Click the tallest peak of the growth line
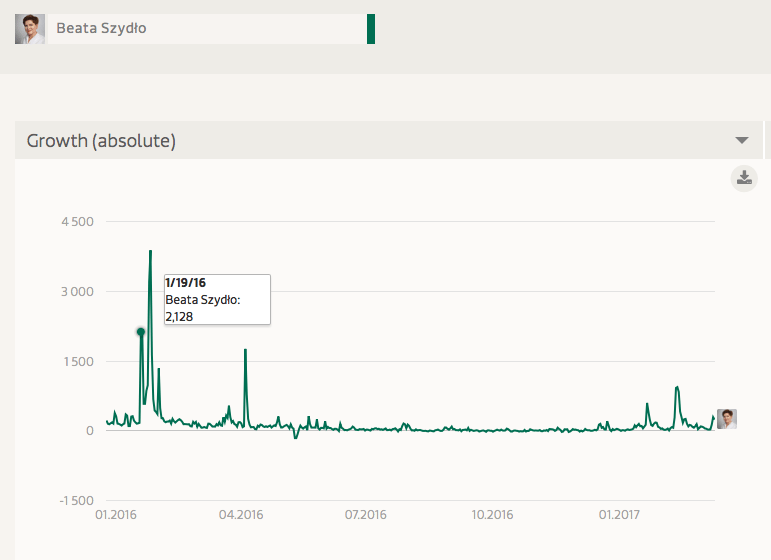Viewport: 771px width, 560px height. (x=150, y=252)
